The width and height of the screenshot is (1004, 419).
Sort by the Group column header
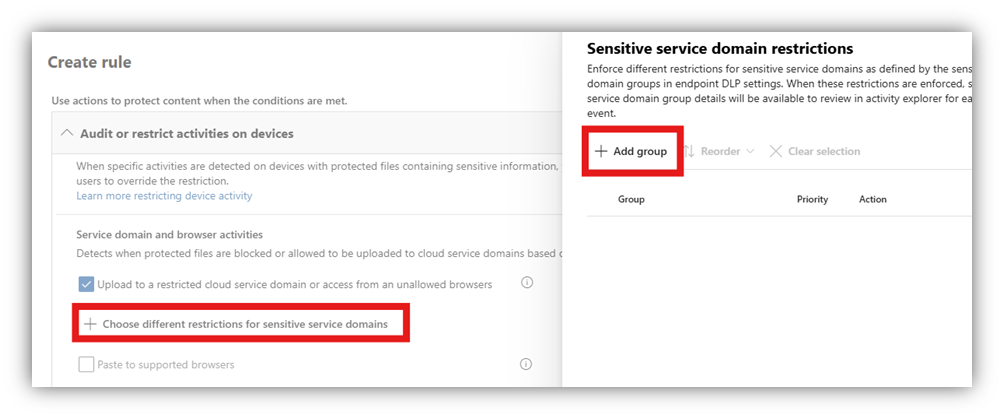click(631, 199)
